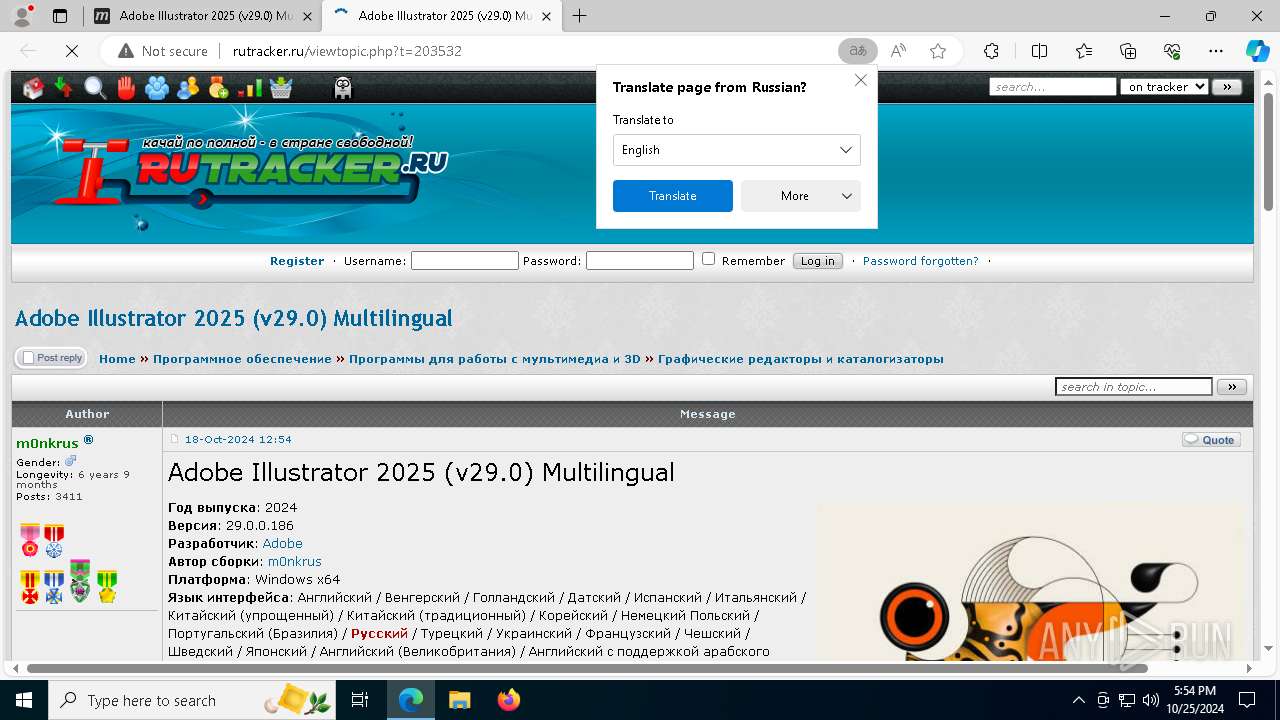
Task: Toggle Edge split screen view
Action: coord(1039,51)
